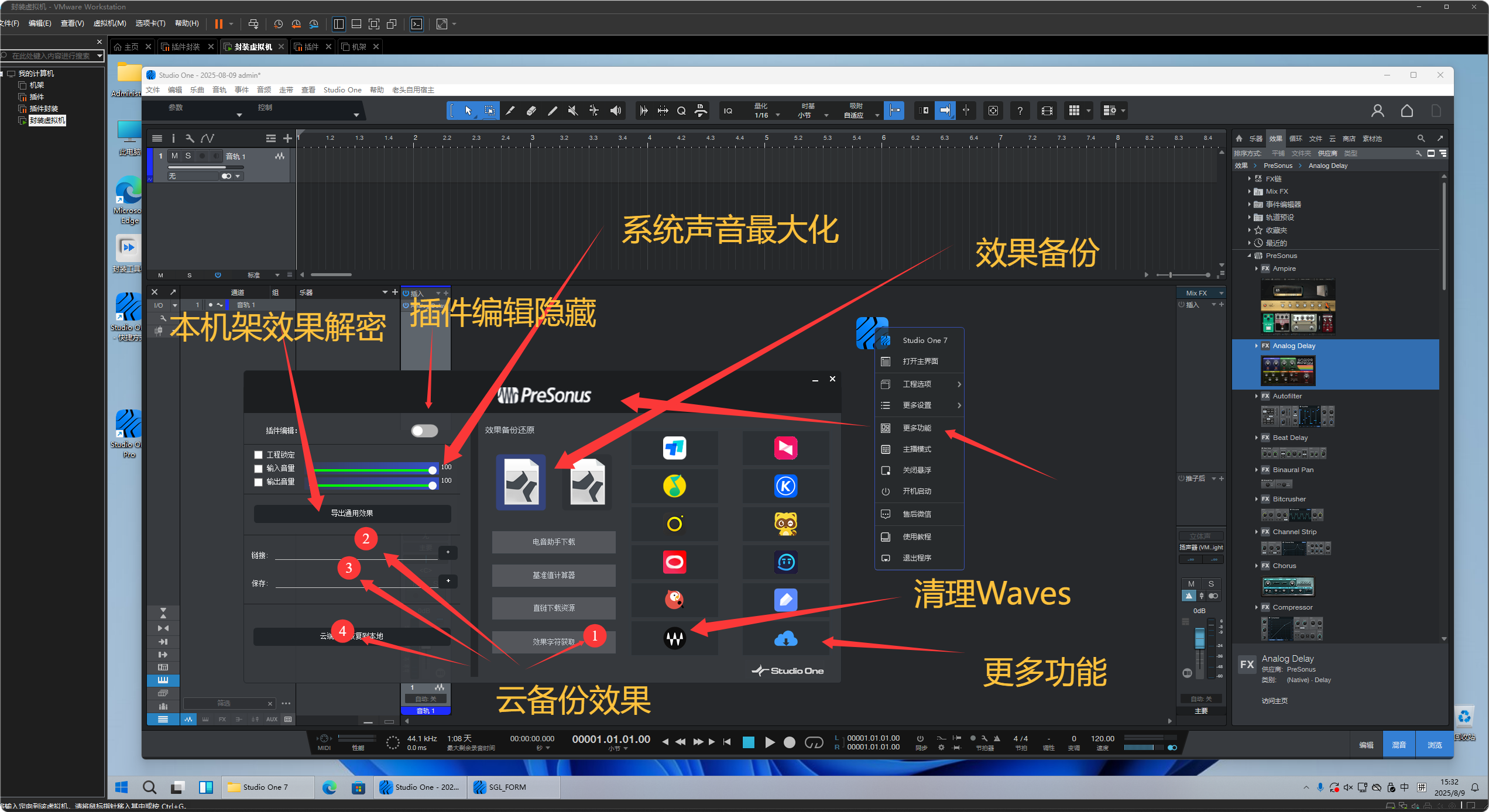This screenshot has height=812, width=1489.
Task: Select the Arrow tool in Studio One toolbar
Action: coord(468,111)
